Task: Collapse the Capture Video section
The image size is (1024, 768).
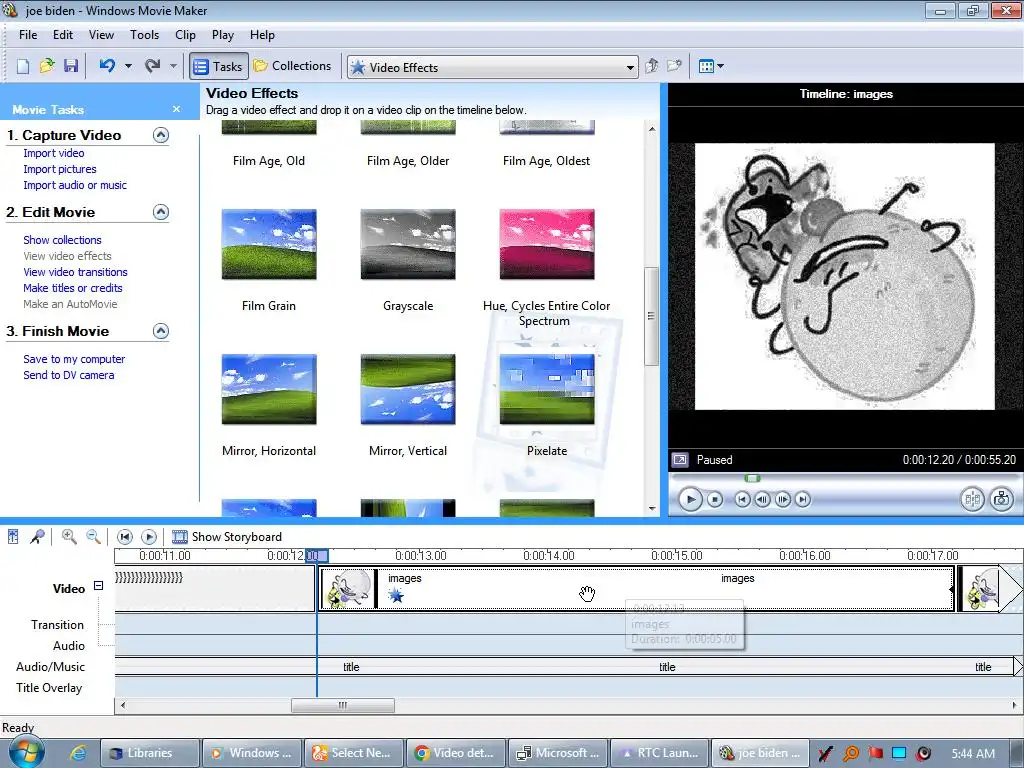Action: click(161, 135)
